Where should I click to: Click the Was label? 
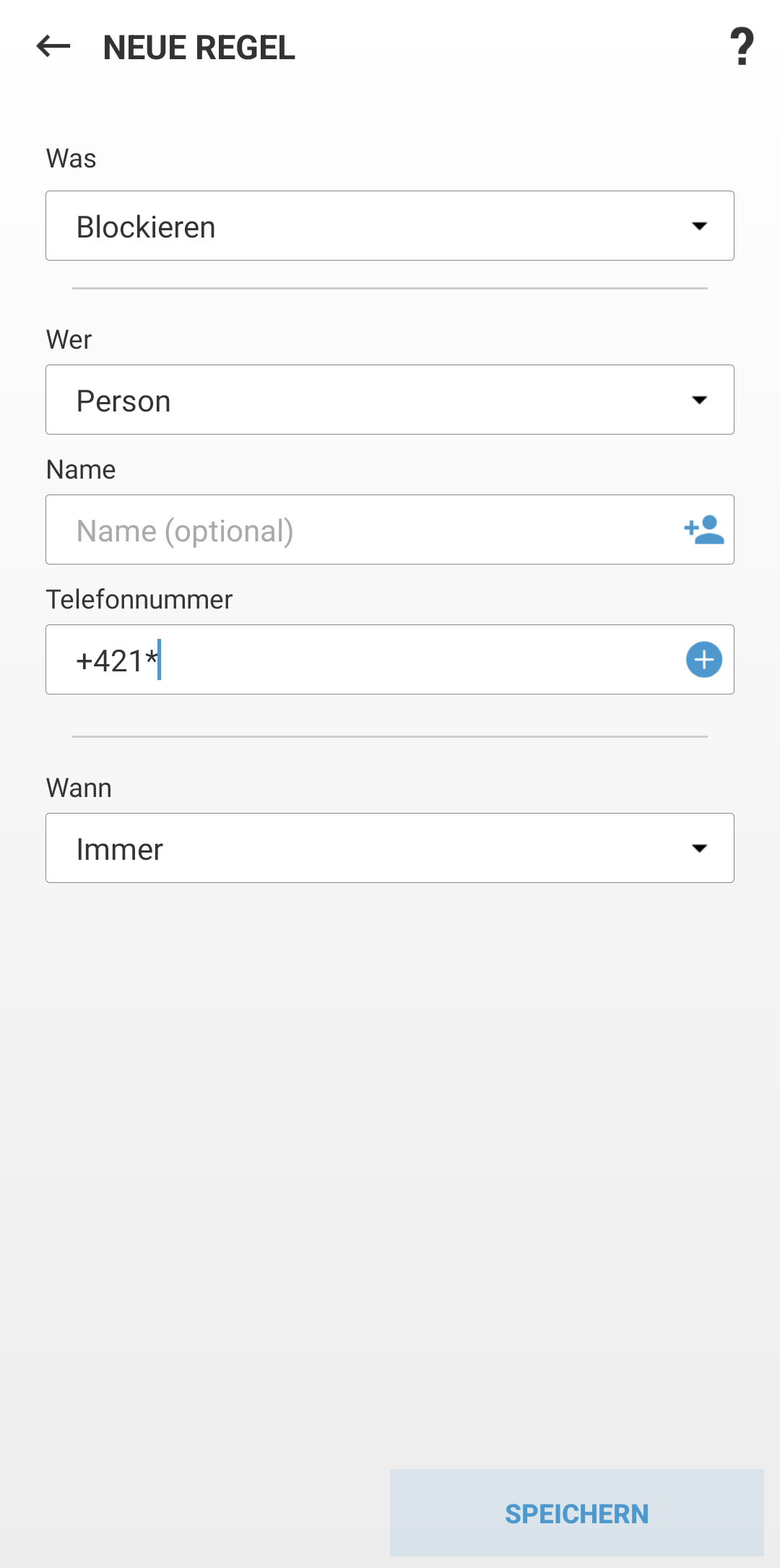pyautogui.click(x=71, y=159)
